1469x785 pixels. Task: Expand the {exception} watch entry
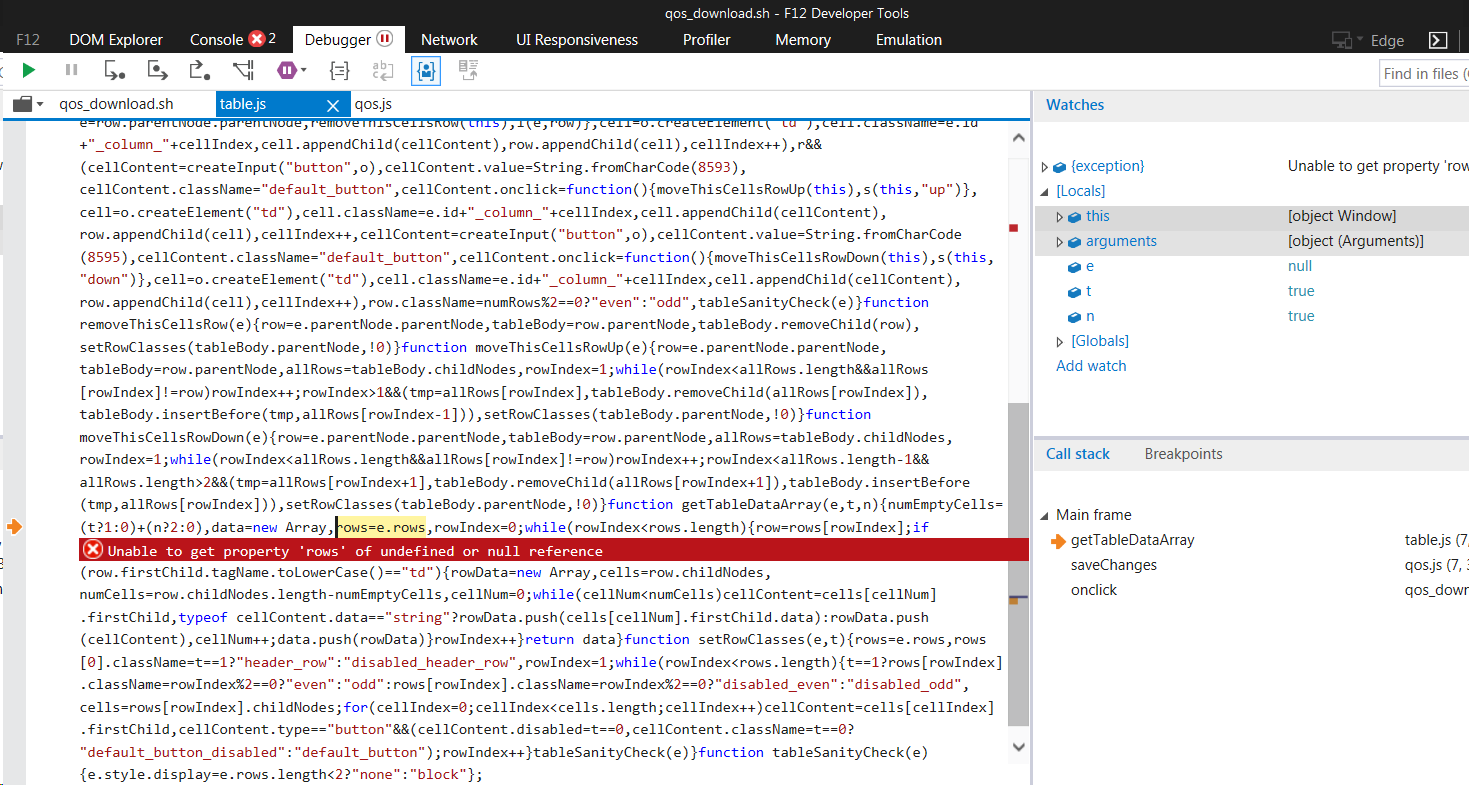click(x=1045, y=167)
